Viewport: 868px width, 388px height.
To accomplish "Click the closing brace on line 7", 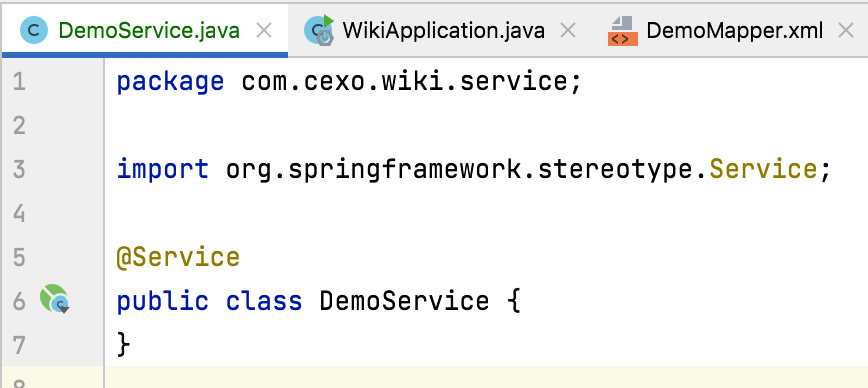I will pyautogui.click(x=123, y=345).
